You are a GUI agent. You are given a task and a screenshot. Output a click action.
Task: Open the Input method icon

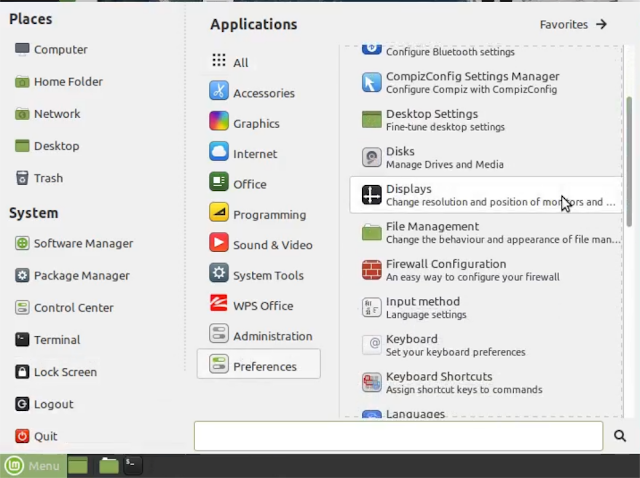click(371, 307)
